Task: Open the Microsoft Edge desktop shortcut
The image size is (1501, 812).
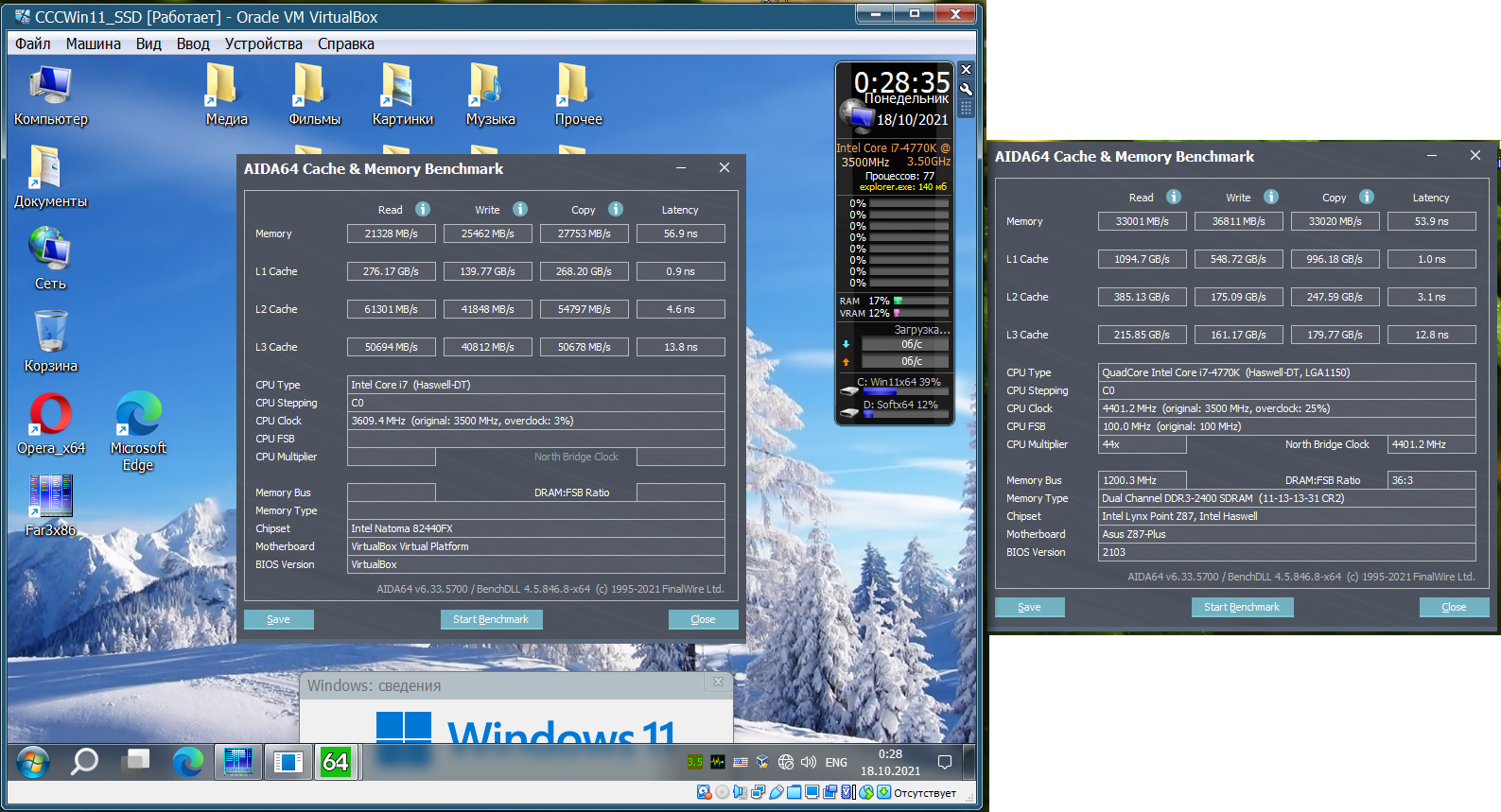Action: [x=138, y=416]
